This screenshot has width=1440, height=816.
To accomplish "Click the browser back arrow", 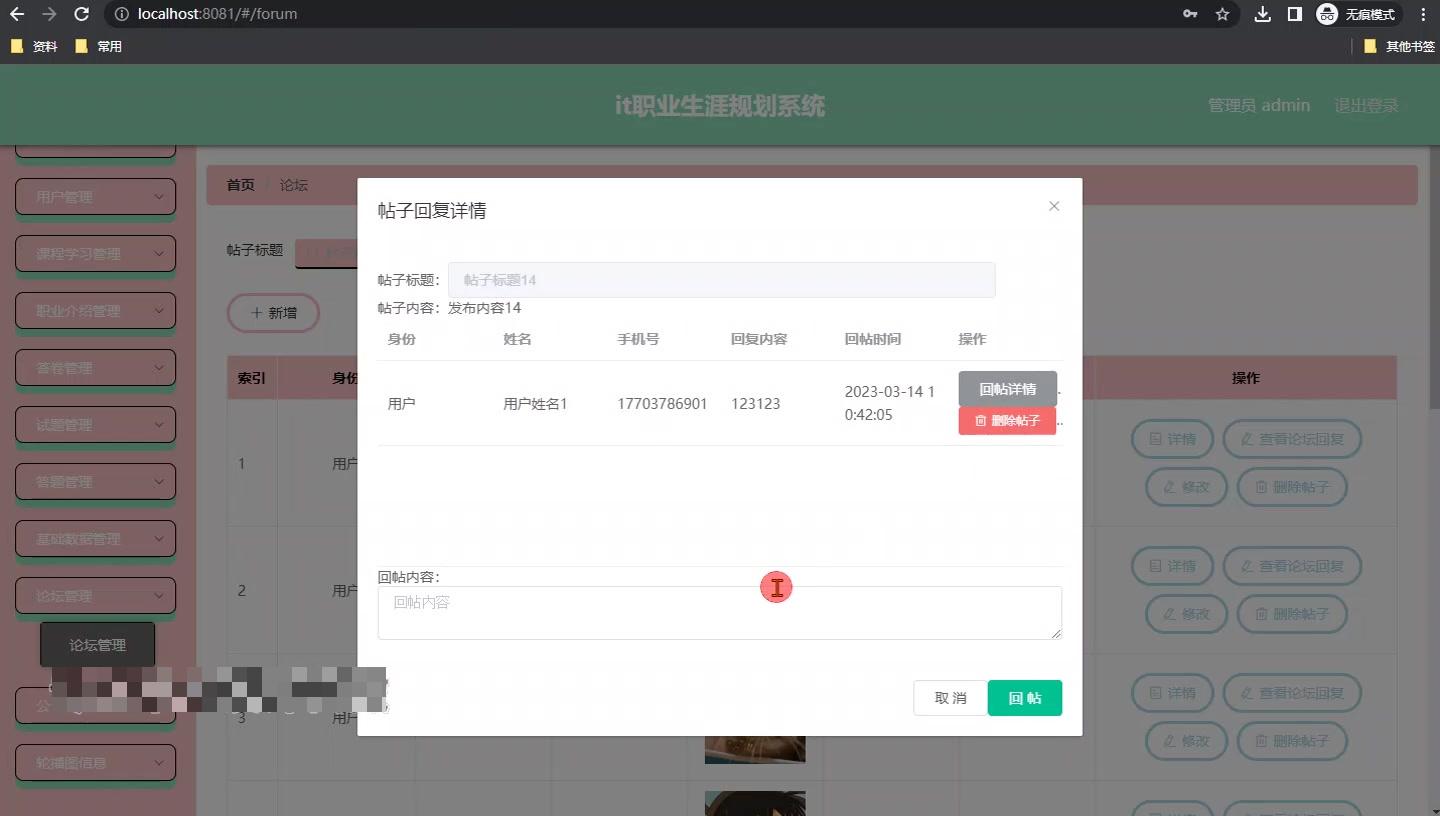I will [x=17, y=14].
